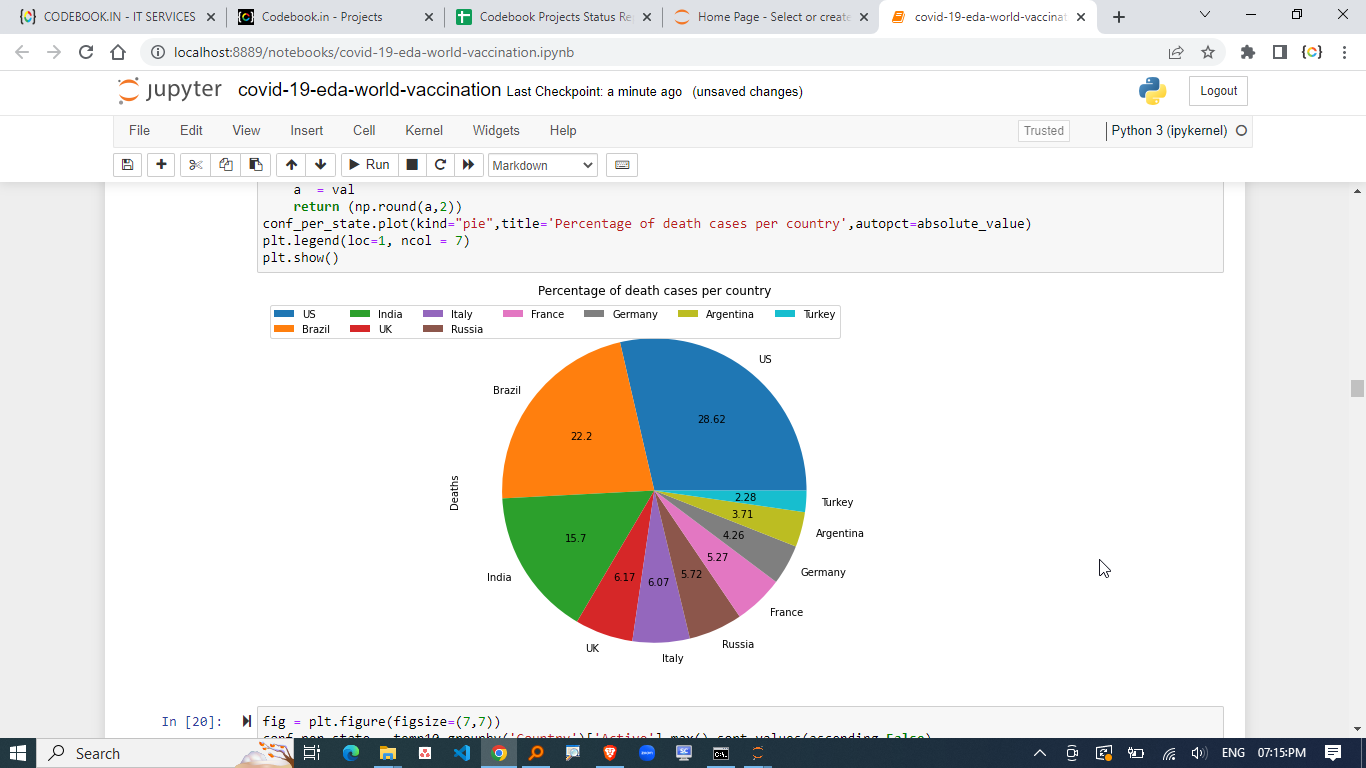Save notebook with the floppy disk icon
Image resolution: width=1366 pixels, height=768 pixels.
127,165
